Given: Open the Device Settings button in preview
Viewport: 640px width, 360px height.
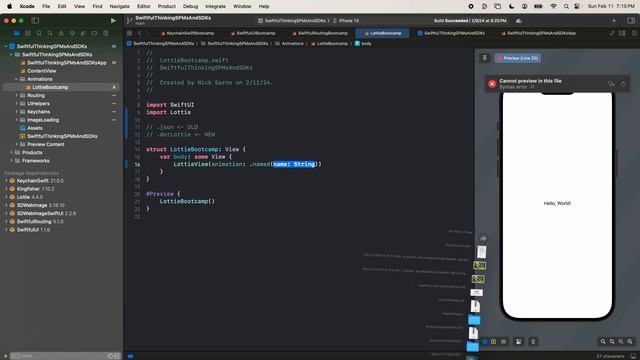Looking at the screenshot, I should 518,342.
